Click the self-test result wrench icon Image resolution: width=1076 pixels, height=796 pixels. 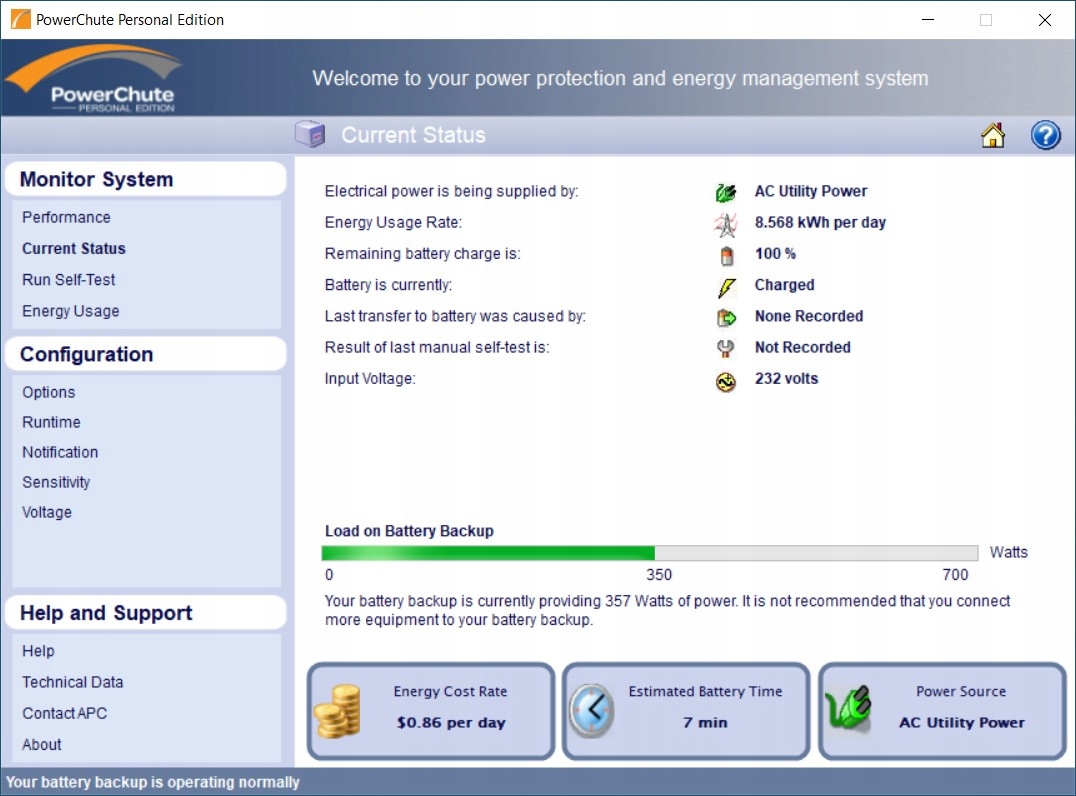(726, 349)
